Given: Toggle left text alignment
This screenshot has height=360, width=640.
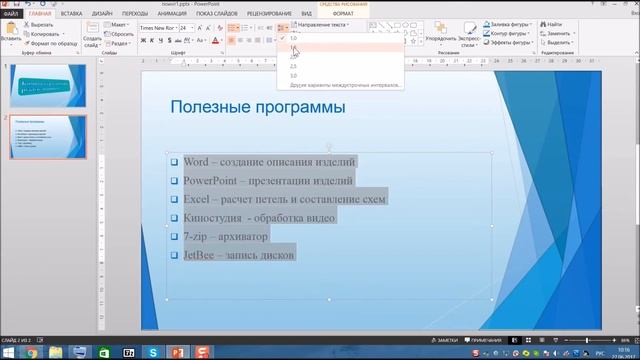Looking at the screenshot, I should tap(231, 40).
